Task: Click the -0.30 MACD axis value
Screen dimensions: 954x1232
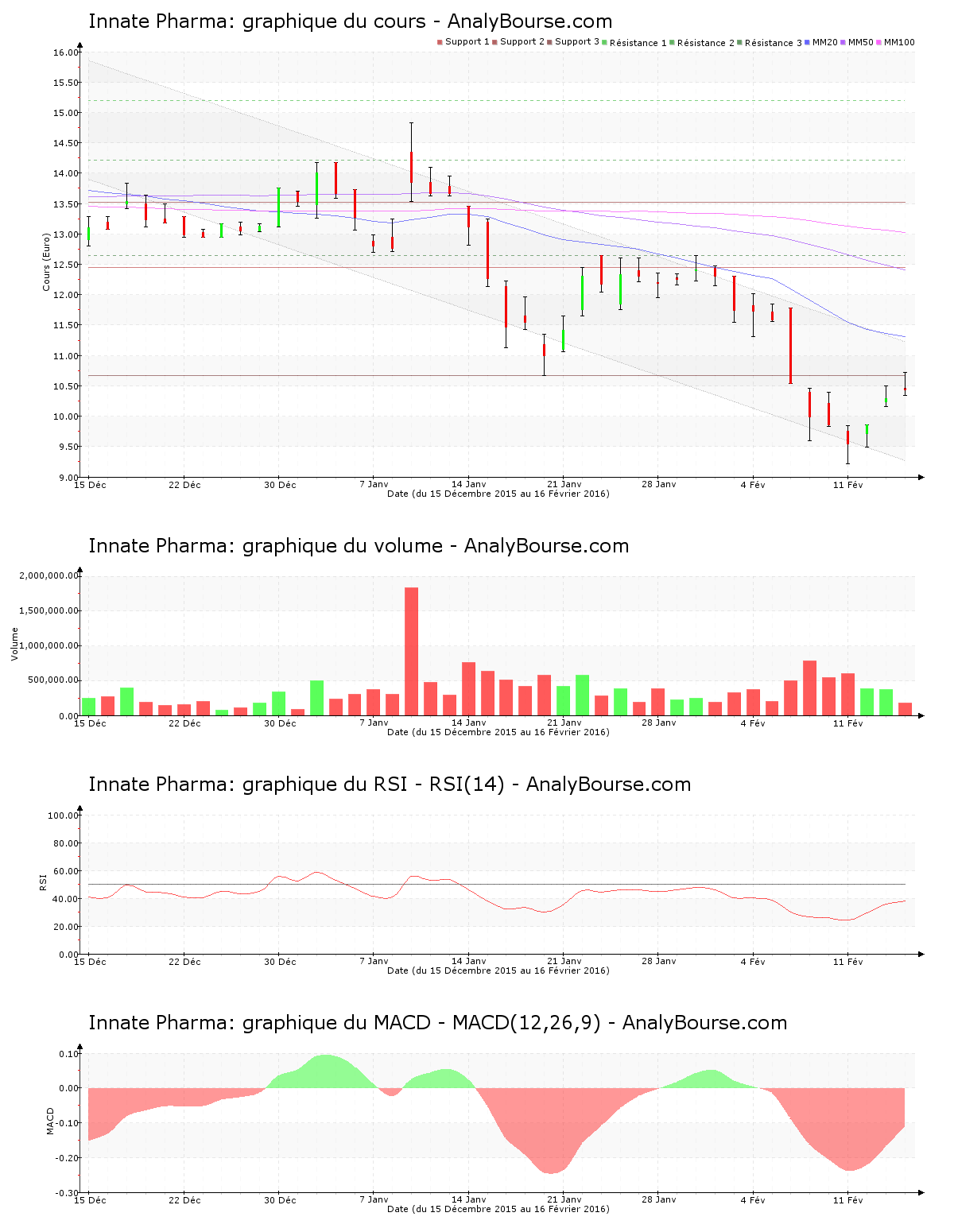Action: coord(68,1193)
